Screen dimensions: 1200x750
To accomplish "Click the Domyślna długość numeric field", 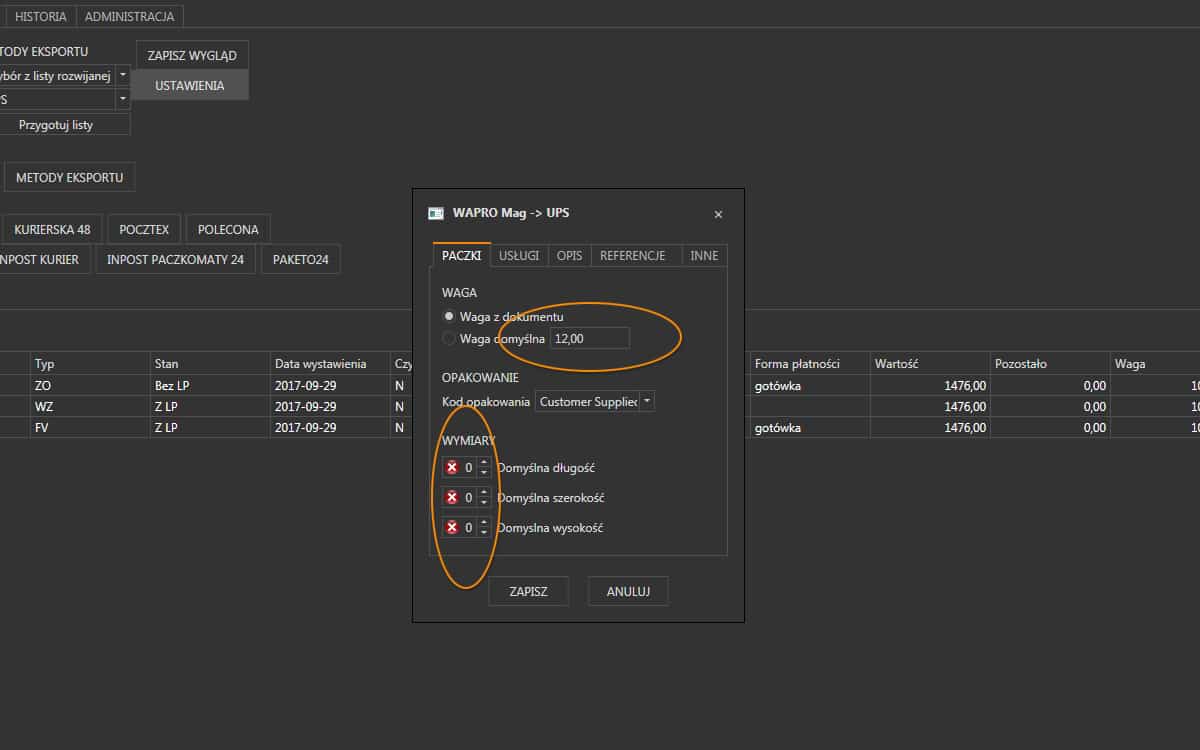I will 468,467.
